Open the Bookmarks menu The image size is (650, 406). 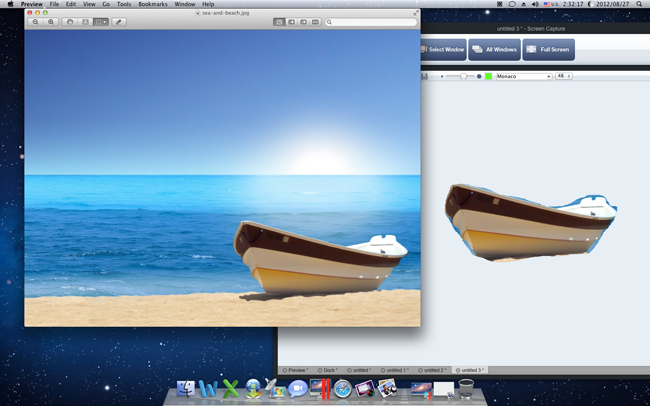[x=152, y=4]
